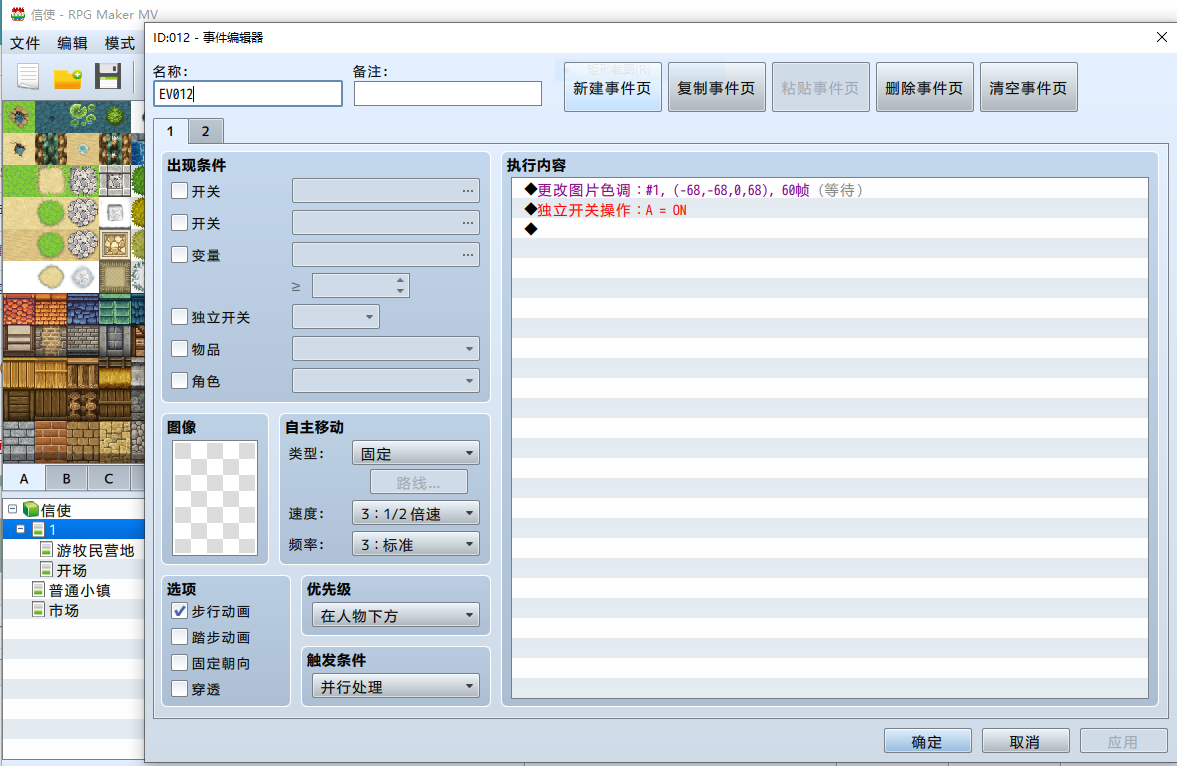The image size is (1177, 766).
Task: Select tileset tab A
Action: (x=24, y=478)
